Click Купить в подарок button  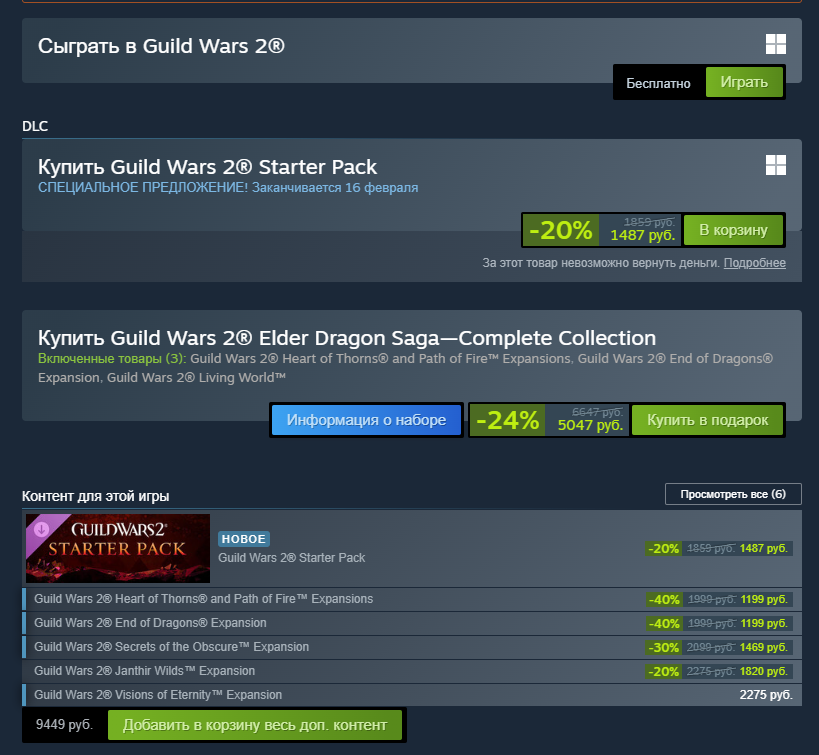(x=708, y=420)
